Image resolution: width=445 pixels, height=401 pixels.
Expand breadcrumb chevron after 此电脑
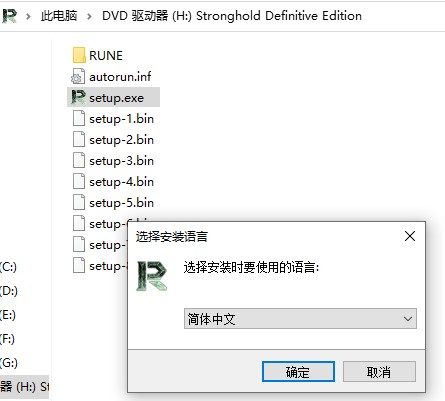89,16
